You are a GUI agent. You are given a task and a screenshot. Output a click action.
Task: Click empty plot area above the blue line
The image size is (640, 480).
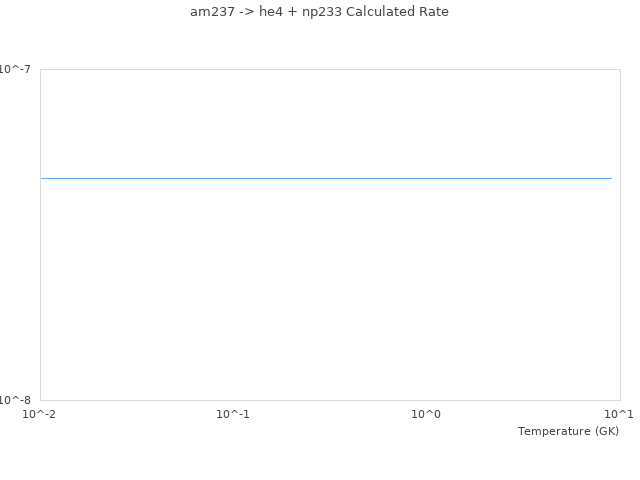click(x=326, y=120)
